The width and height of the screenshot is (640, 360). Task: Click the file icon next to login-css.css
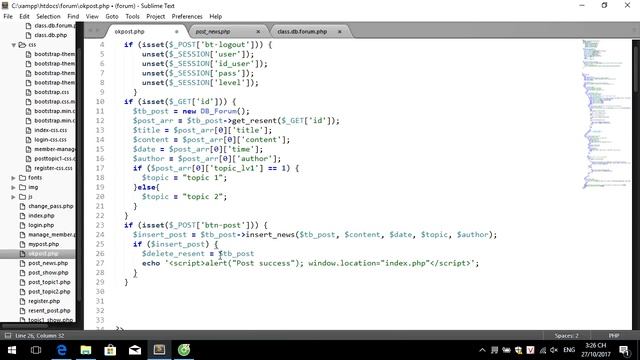tap(28, 140)
